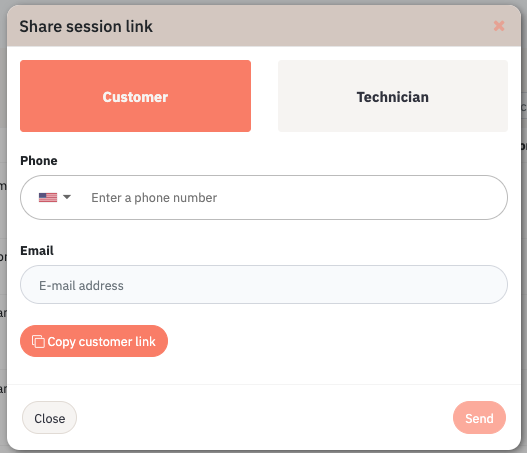The image size is (527, 453).
Task: Select the Customer recipient tab
Action: [x=135, y=96]
